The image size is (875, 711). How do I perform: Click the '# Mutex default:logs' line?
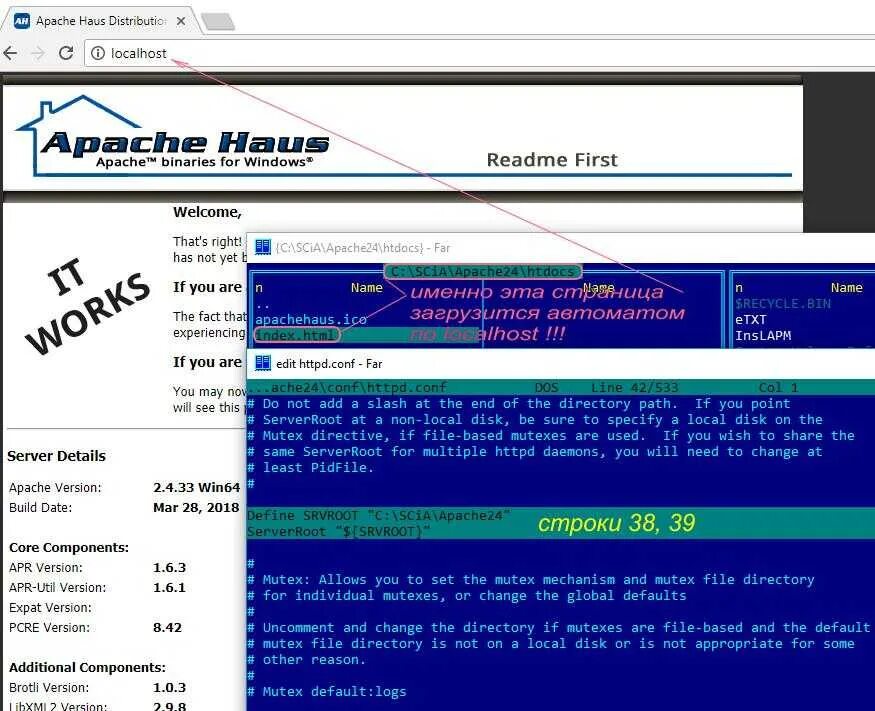(x=326, y=692)
